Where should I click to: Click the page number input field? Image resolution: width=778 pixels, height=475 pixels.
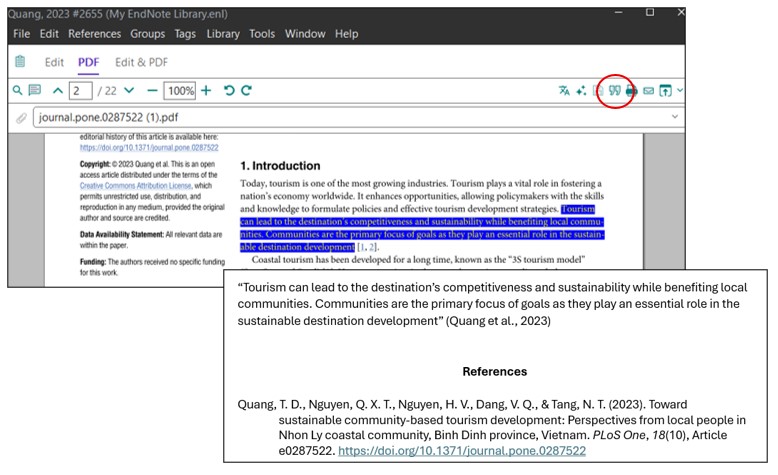tap(81, 91)
